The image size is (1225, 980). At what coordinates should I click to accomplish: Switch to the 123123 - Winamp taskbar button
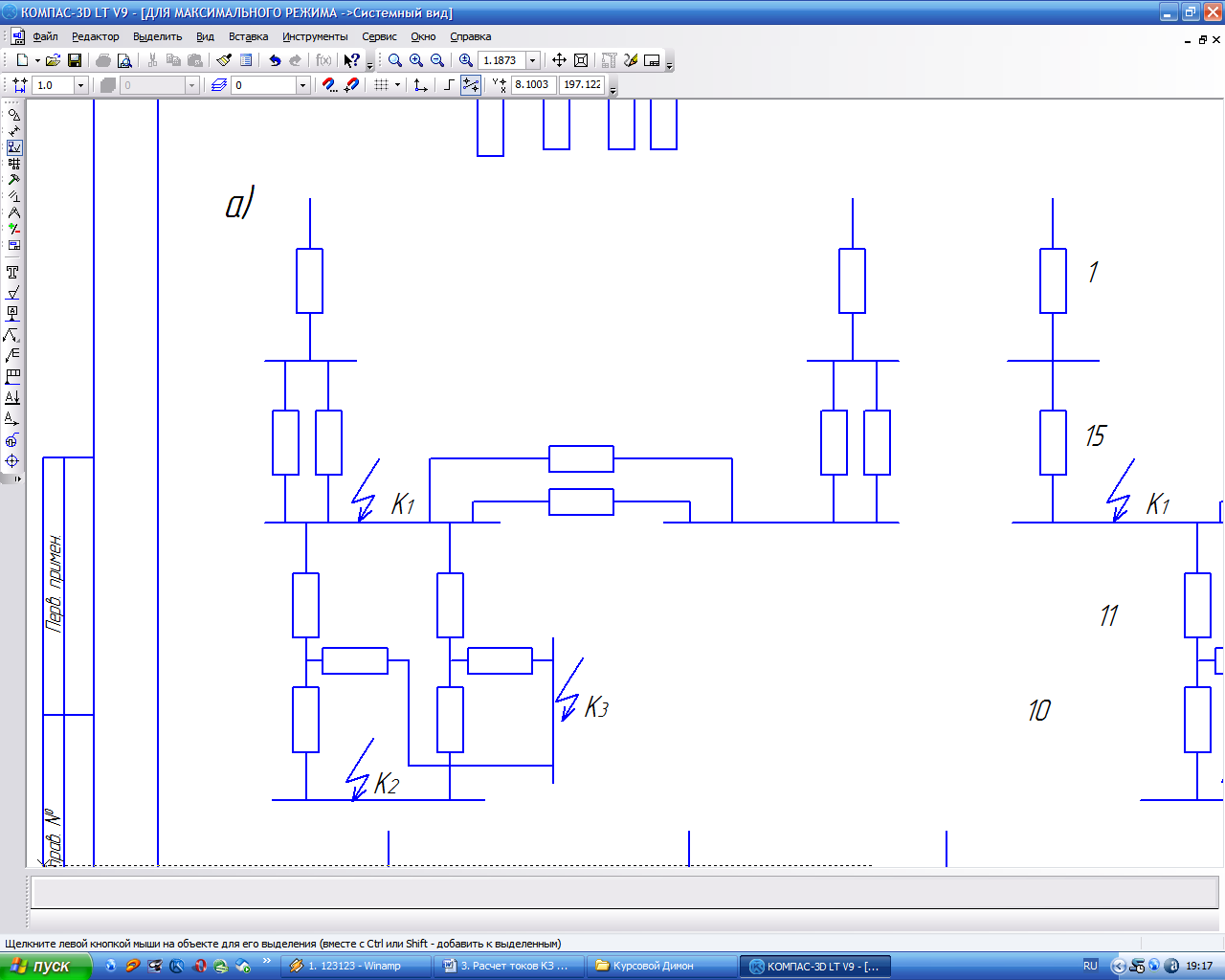point(358,966)
